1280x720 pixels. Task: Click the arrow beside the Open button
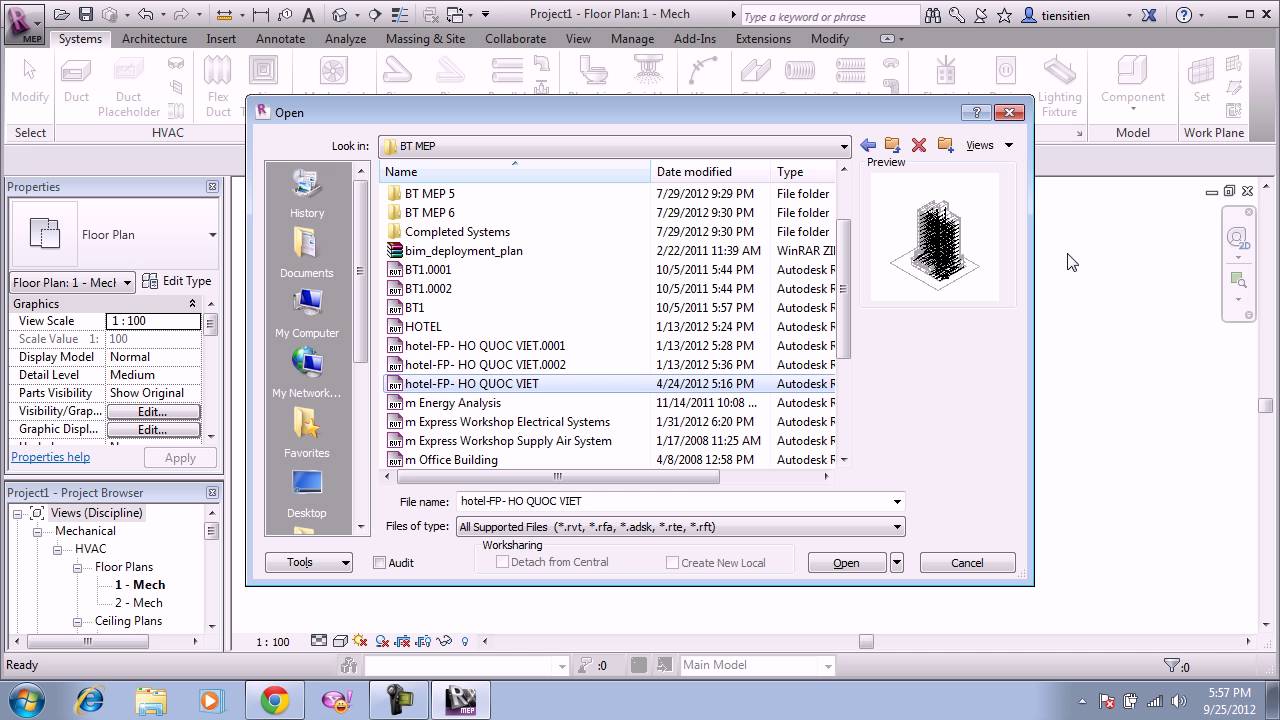tap(897, 563)
